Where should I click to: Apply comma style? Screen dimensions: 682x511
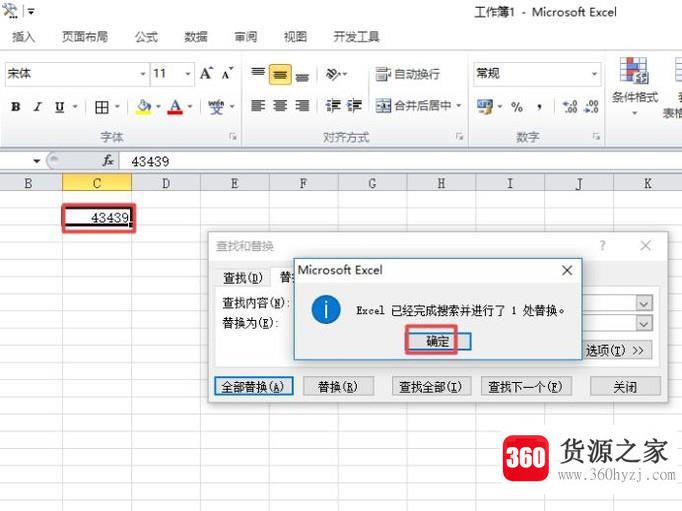pyautogui.click(x=539, y=107)
